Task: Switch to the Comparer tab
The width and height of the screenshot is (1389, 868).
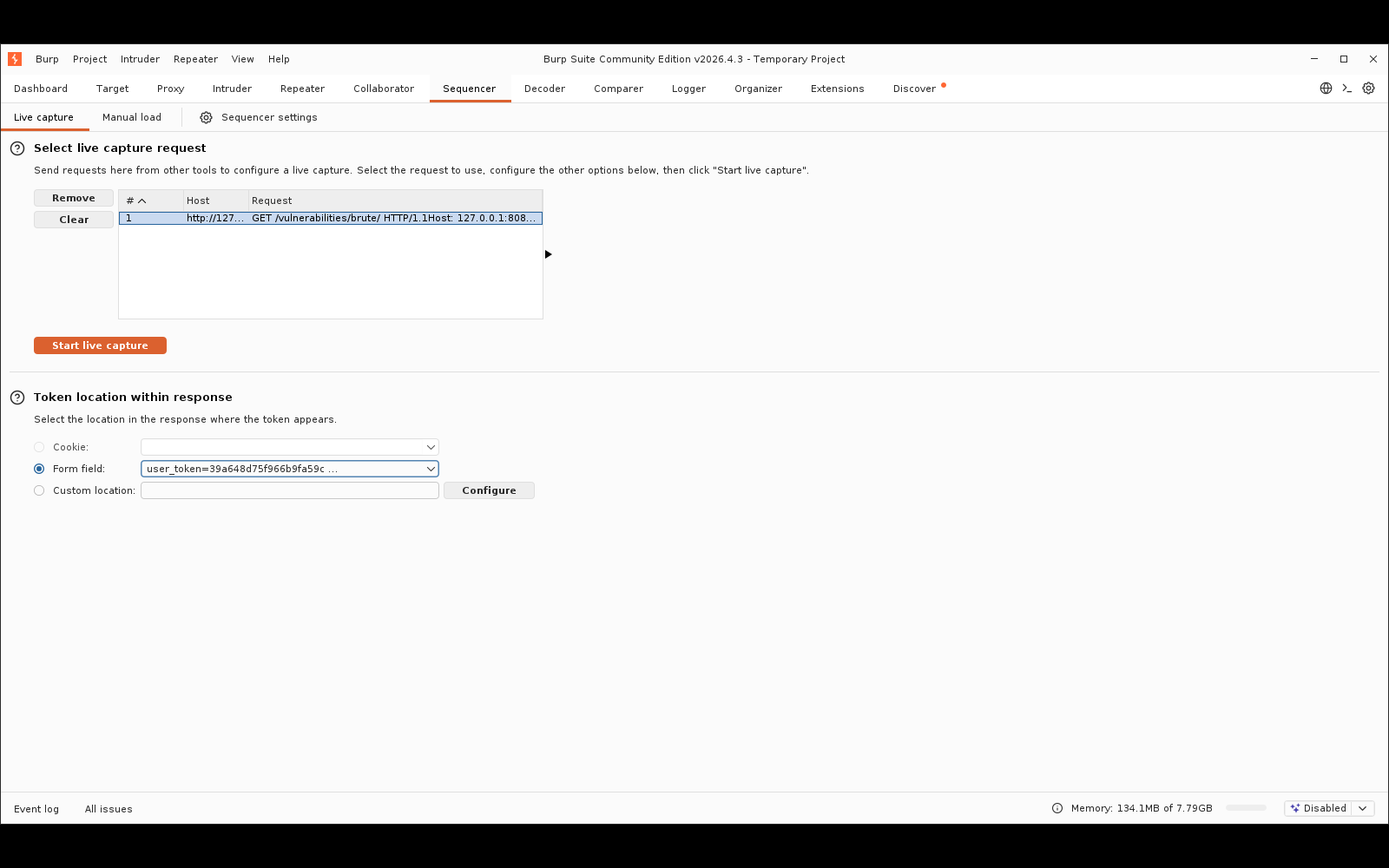Action: coord(618,89)
